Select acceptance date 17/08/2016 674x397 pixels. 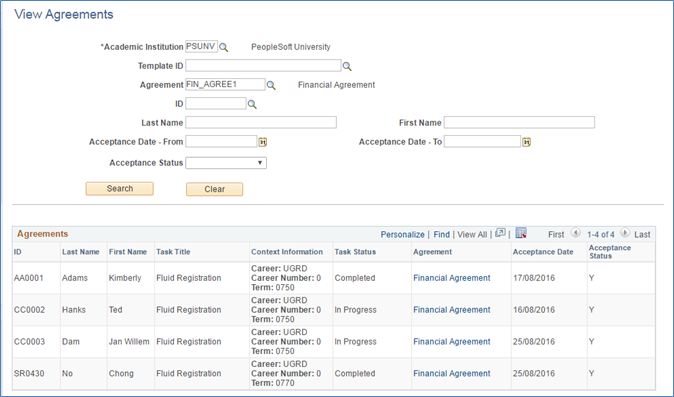[534, 278]
